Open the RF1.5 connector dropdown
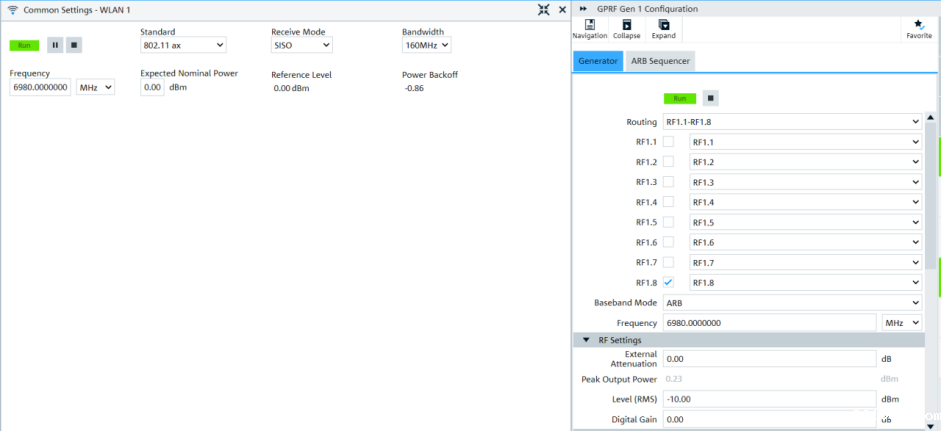The width and height of the screenshot is (941, 432). (805, 222)
